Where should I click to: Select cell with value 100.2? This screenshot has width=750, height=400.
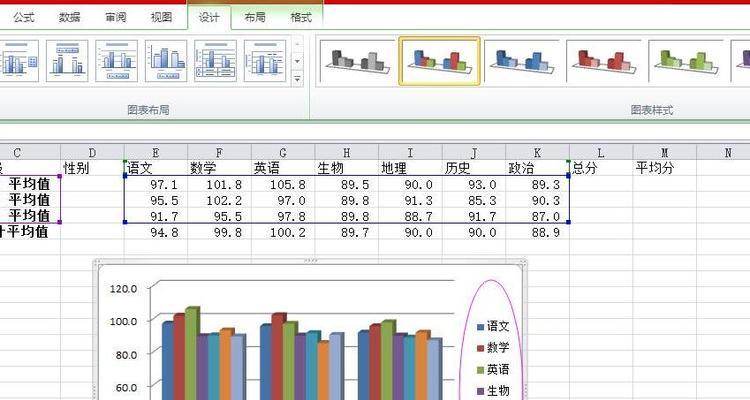(283, 233)
